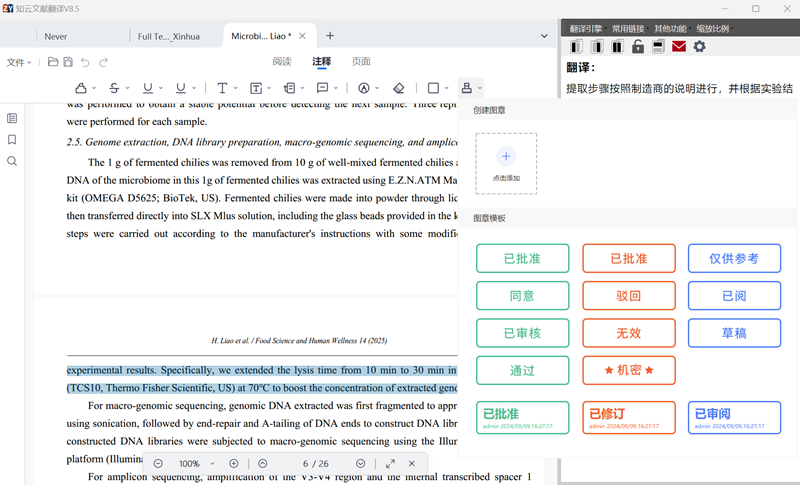Viewport: 800px width, 485px height.
Task: Select the highlighter pen tool
Action: coord(81,88)
